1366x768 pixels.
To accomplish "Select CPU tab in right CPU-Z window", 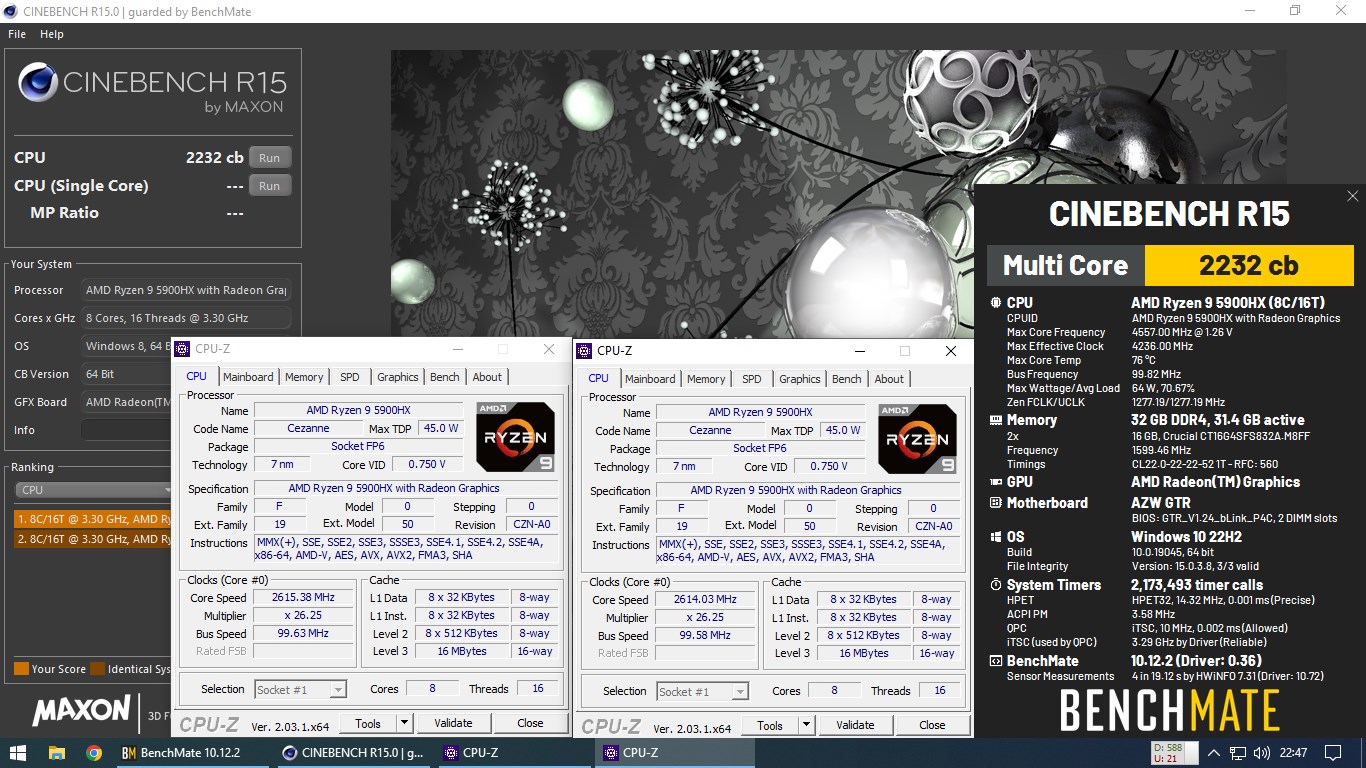I will (598, 378).
